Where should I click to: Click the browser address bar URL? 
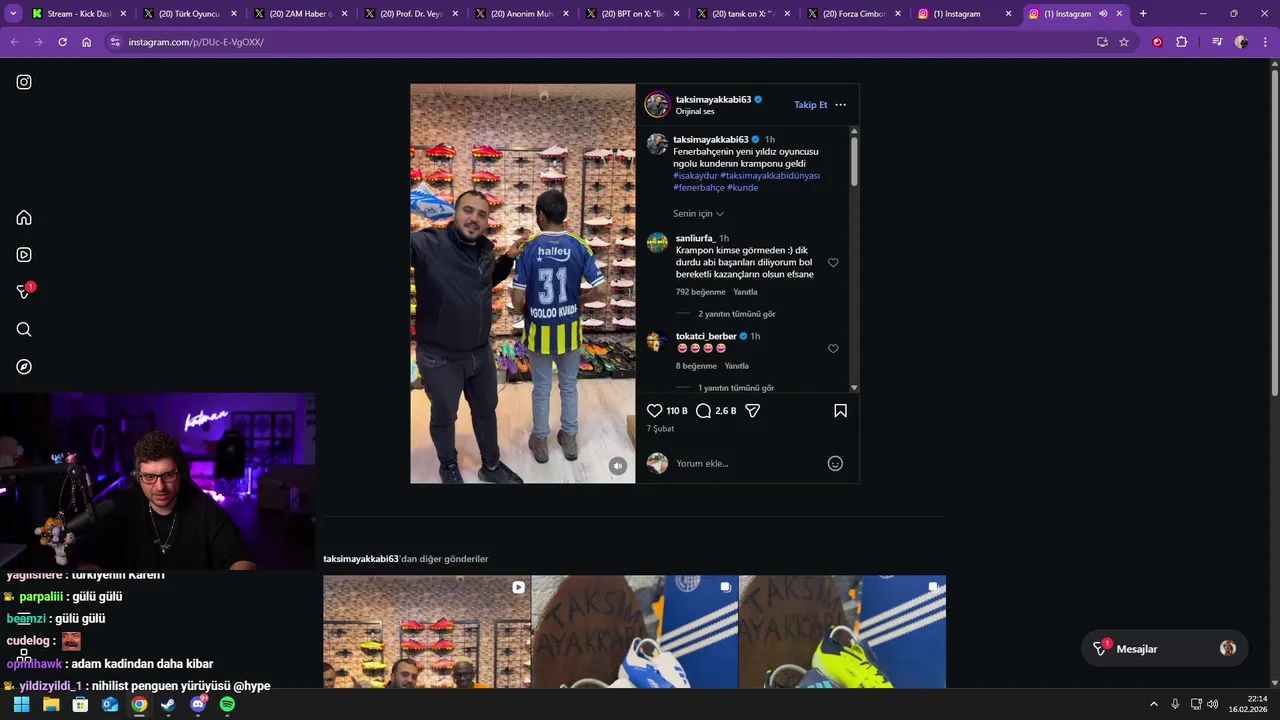point(196,42)
